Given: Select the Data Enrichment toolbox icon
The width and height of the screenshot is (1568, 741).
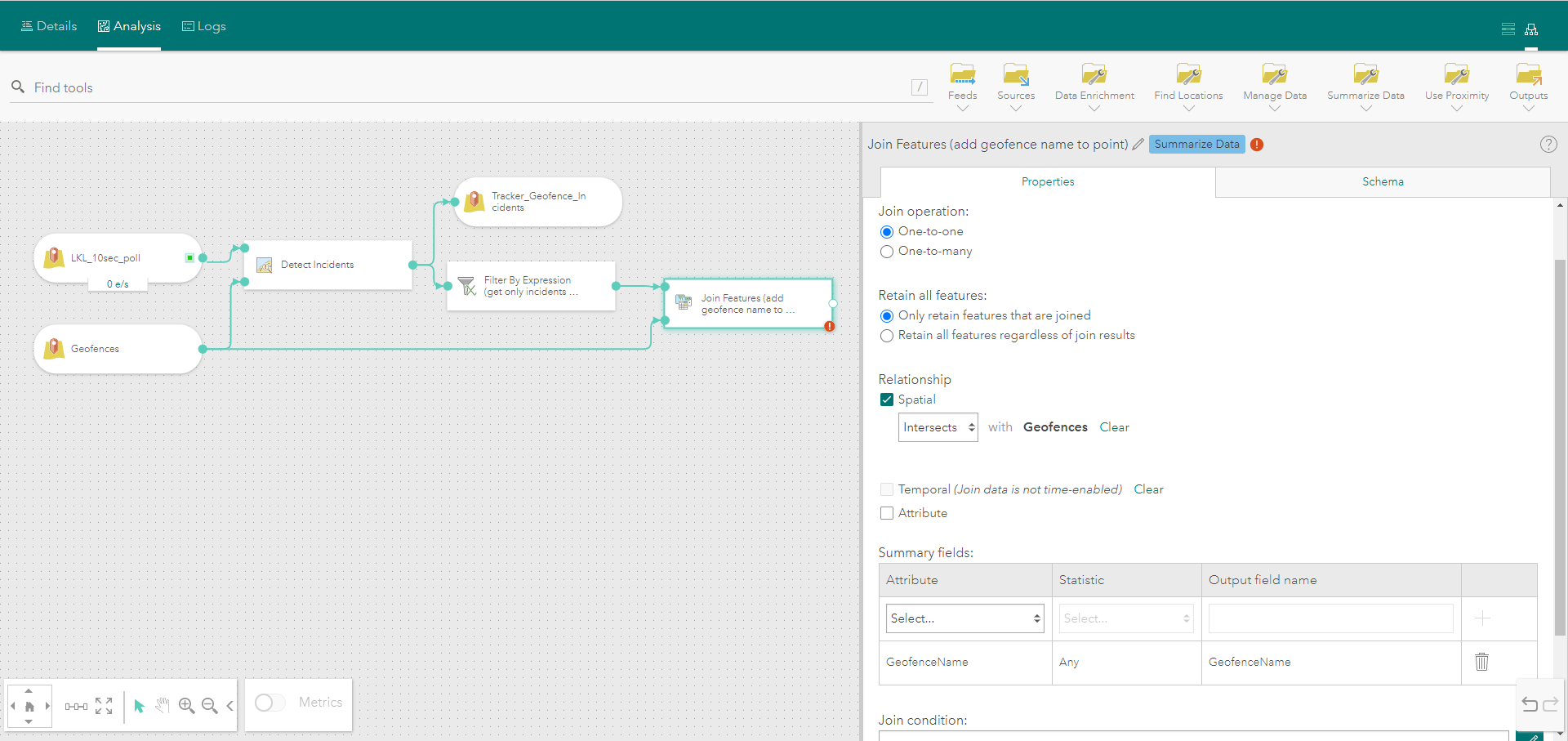Looking at the screenshot, I should click(x=1094, y=78).
